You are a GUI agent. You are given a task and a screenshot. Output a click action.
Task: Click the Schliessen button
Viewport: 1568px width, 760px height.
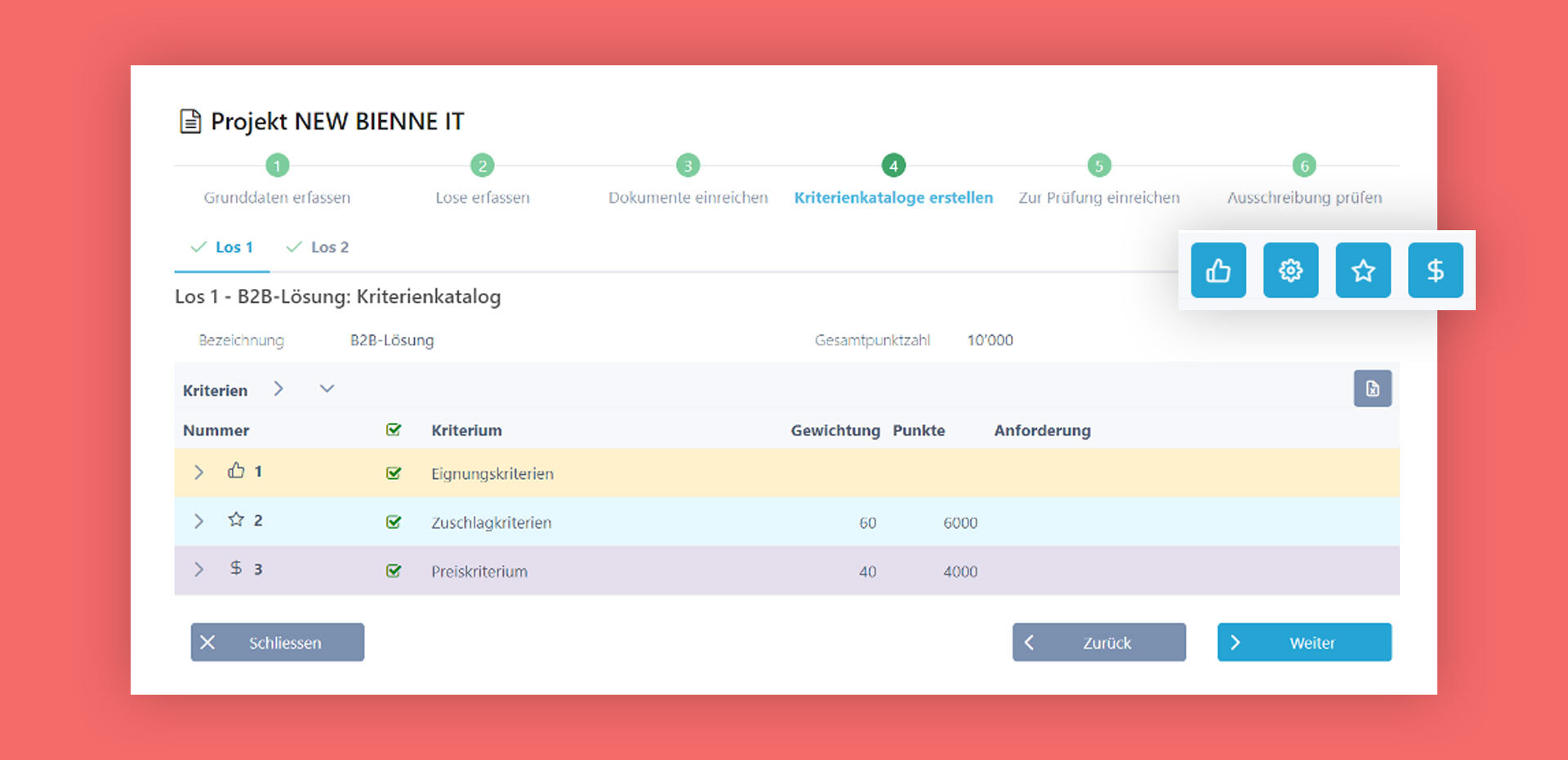(x=278, y=642)
